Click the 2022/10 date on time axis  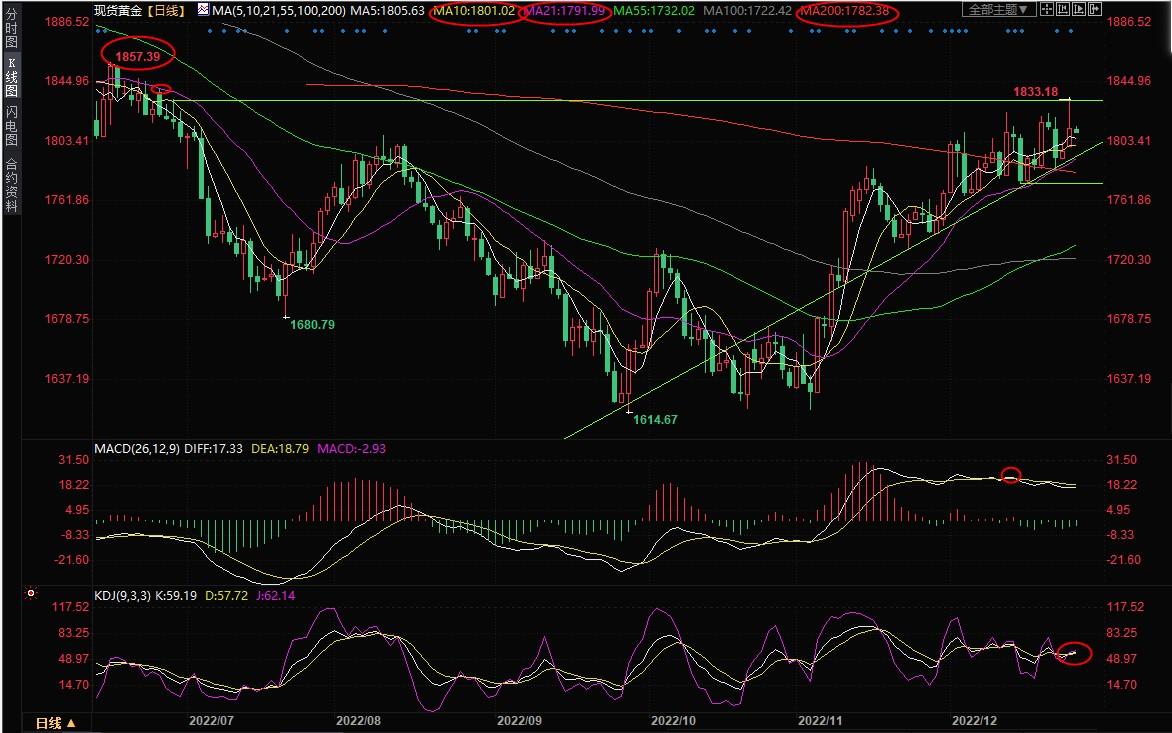(x=672, y=720)
